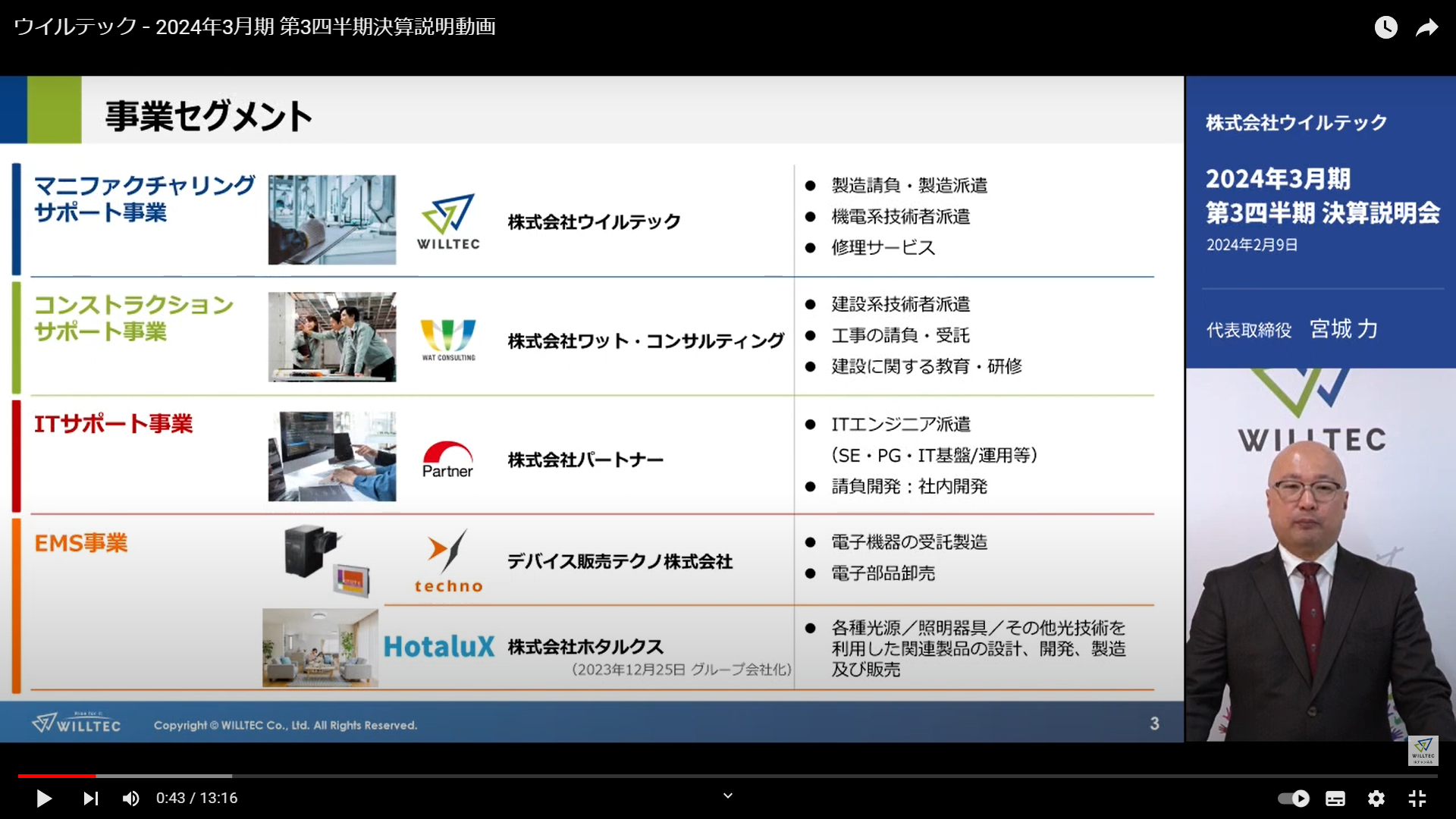Click 株式会社パートナー text
This screenshot has width=1456, height=819.
pos(585,460)
